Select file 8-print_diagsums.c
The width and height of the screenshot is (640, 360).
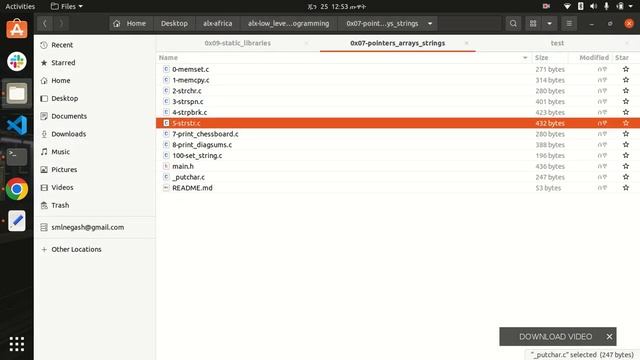pyautogui.click(x=202, y=144)
